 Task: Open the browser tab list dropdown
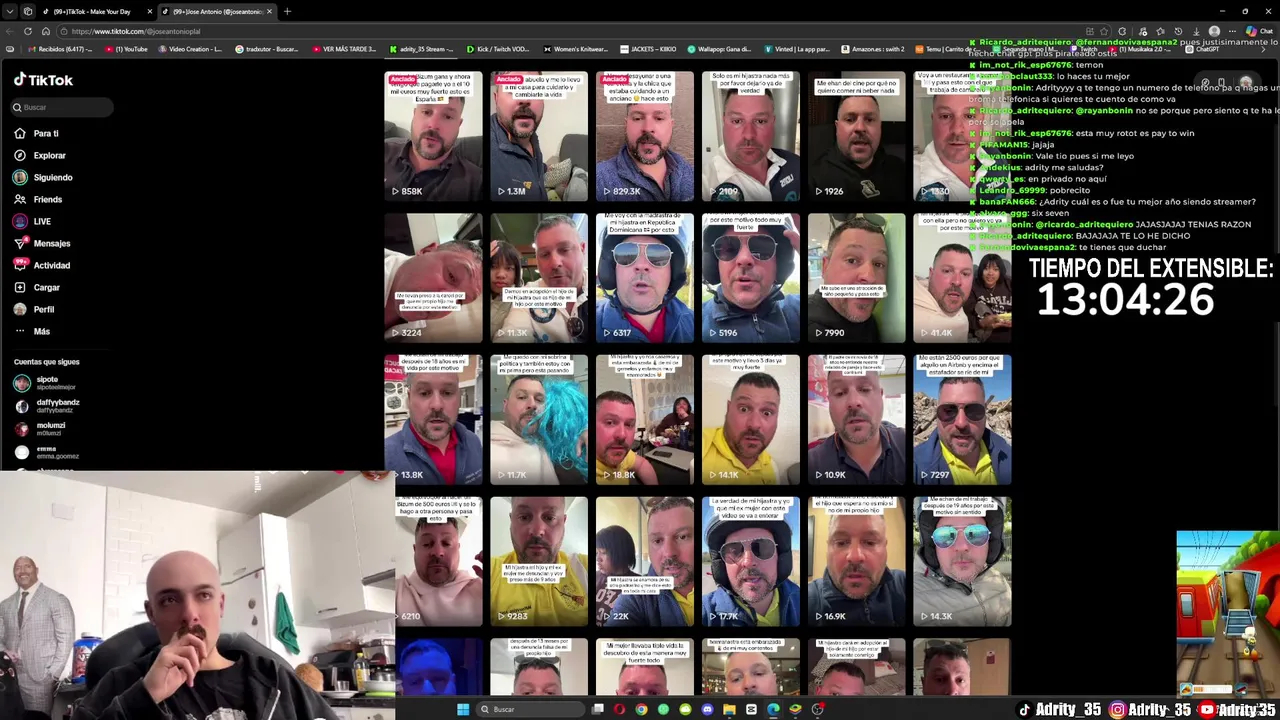click(9, 11)
